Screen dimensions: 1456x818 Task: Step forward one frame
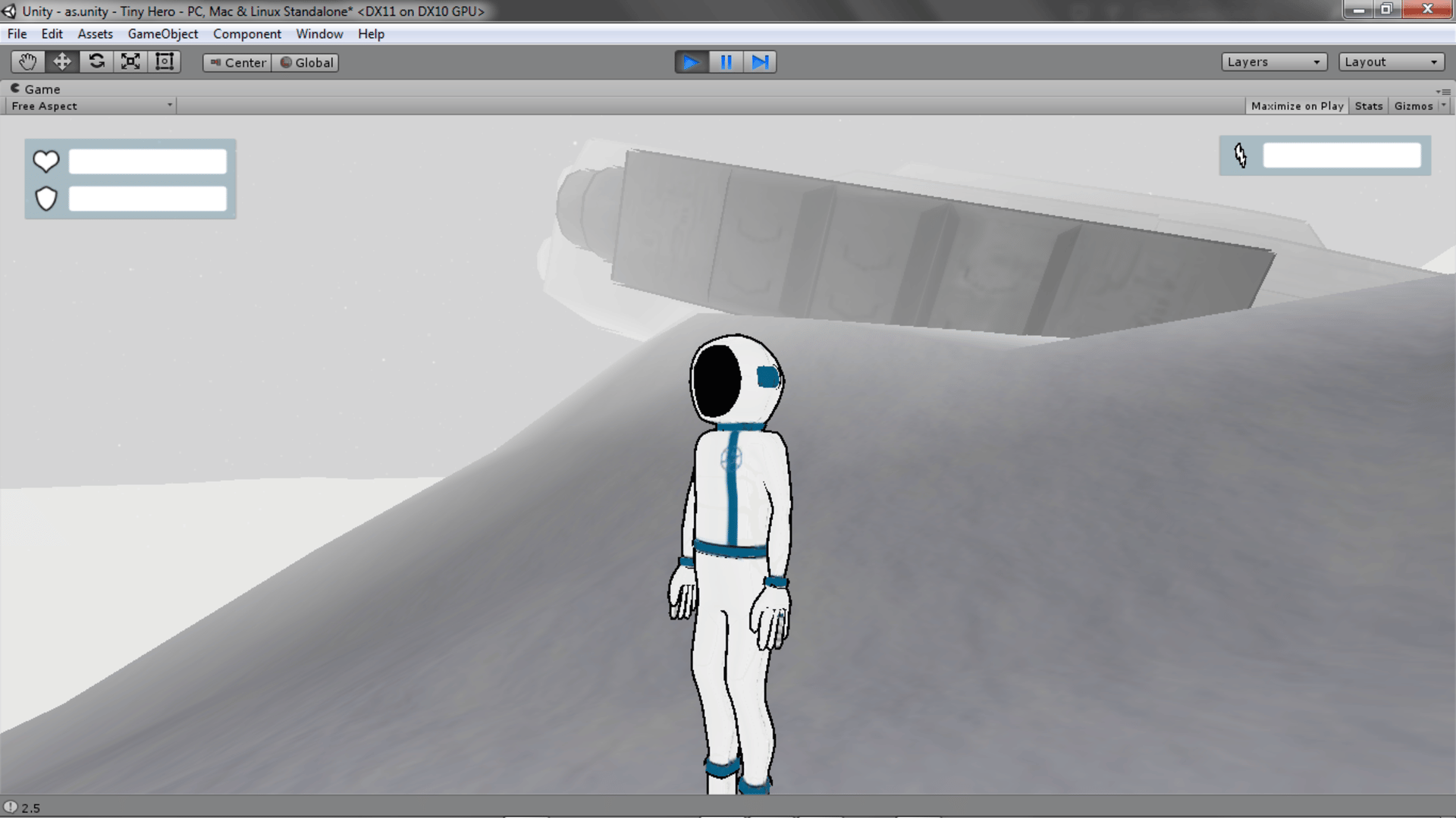tap(760, 62)
